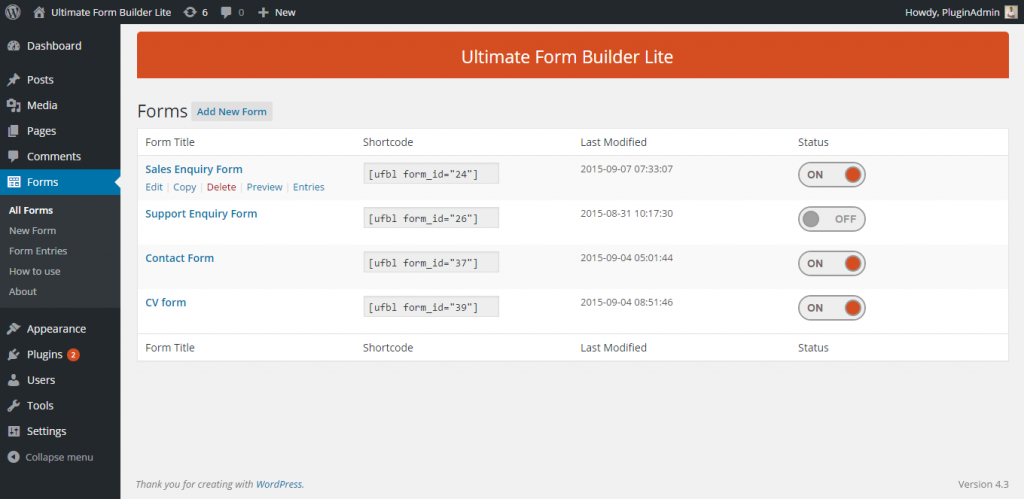Click the Plugins plug icon
The image size is (1024, 499).
[14, 354]
